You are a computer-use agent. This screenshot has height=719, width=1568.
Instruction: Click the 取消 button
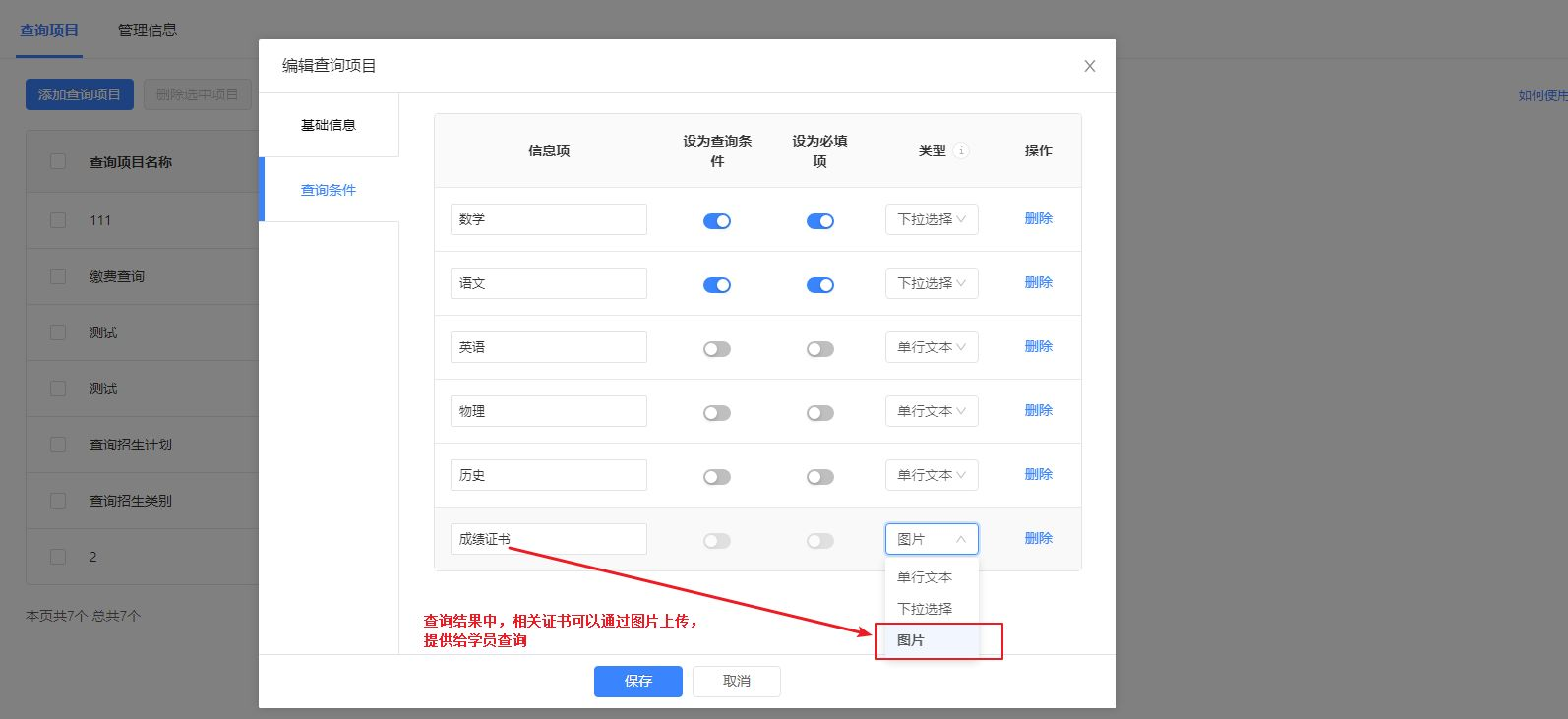coord(737,681)
